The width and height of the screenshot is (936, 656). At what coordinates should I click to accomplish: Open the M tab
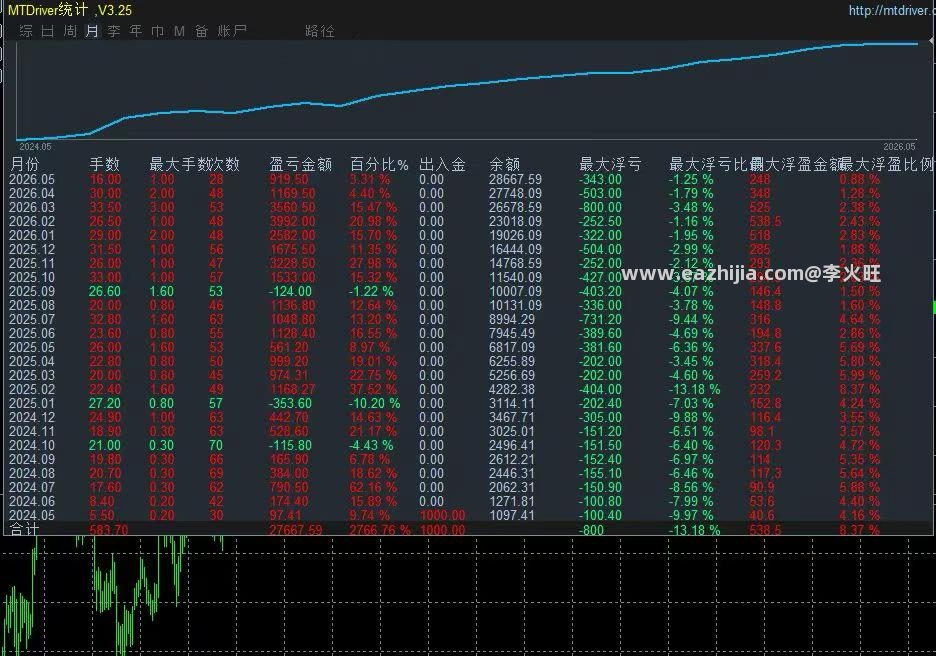point(179,31)
